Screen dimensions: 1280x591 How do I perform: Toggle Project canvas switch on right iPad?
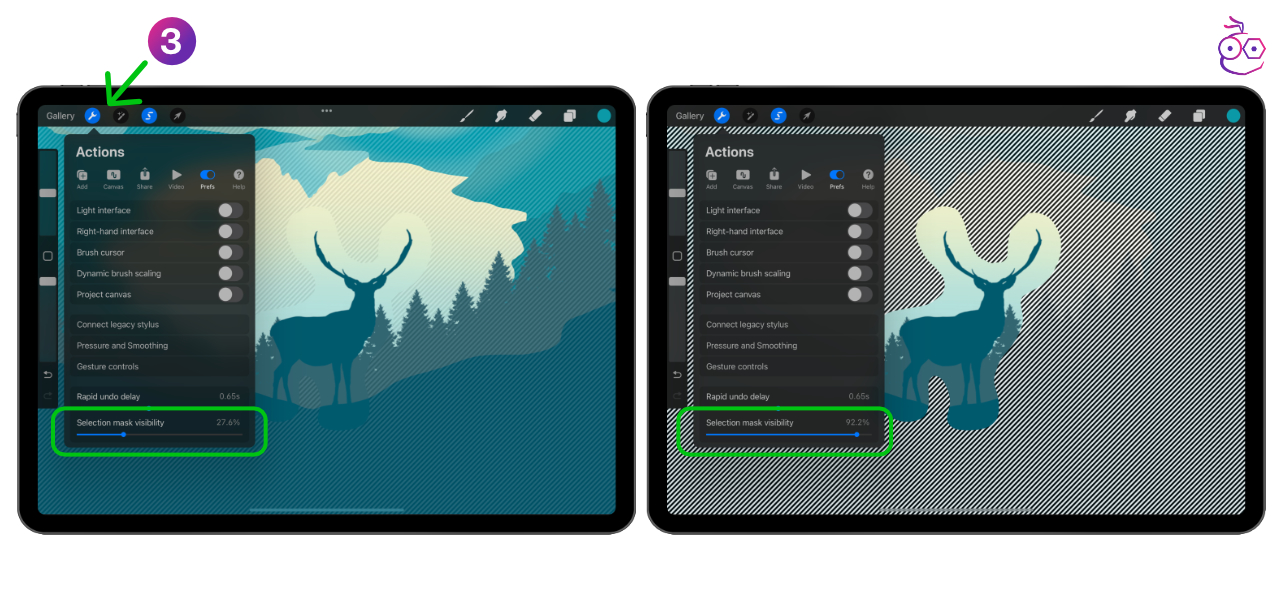859,294
